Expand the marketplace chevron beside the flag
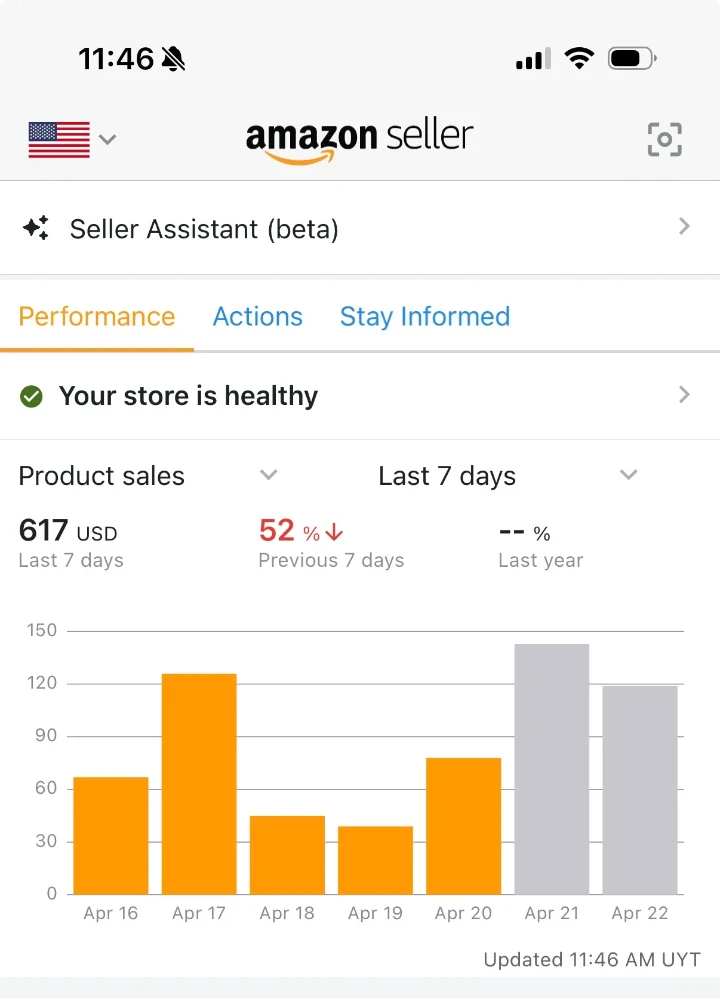720x998 pixels. click(x=108, y=139)
